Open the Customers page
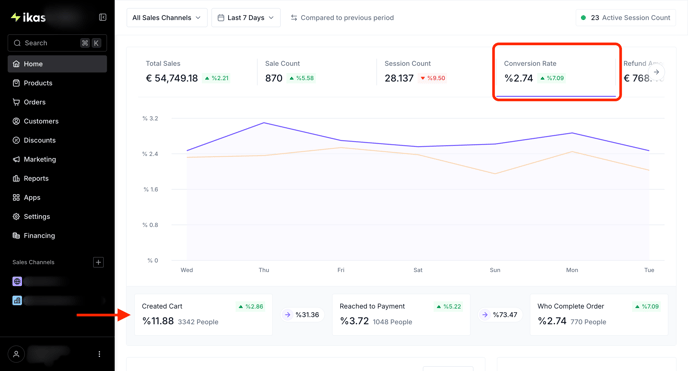Image resolution: width=688 pixels, height=371 pixels. point(57,121)
